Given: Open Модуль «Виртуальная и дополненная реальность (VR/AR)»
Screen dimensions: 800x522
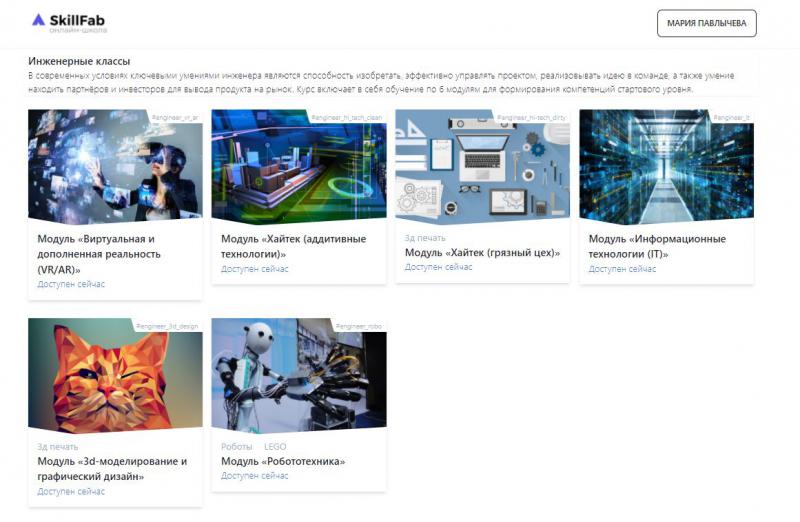Looking at the screenshot, I should pyautogui.click(x=99, y=254).
